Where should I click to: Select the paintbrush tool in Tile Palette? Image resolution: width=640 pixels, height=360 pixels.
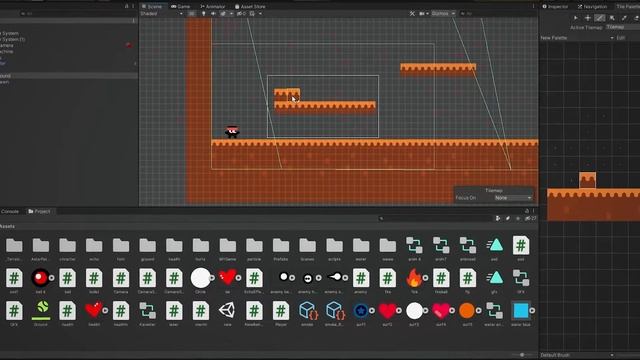(x=599, y=18)
